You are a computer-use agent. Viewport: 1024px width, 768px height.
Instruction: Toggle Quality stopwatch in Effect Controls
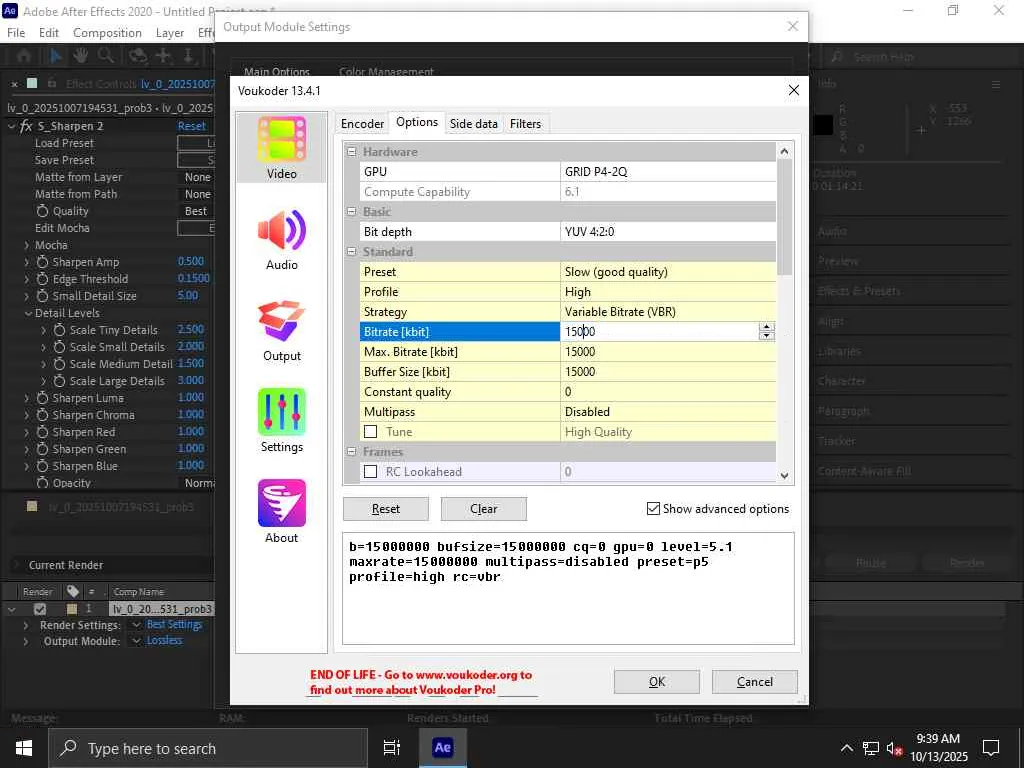tap(42, 211)
